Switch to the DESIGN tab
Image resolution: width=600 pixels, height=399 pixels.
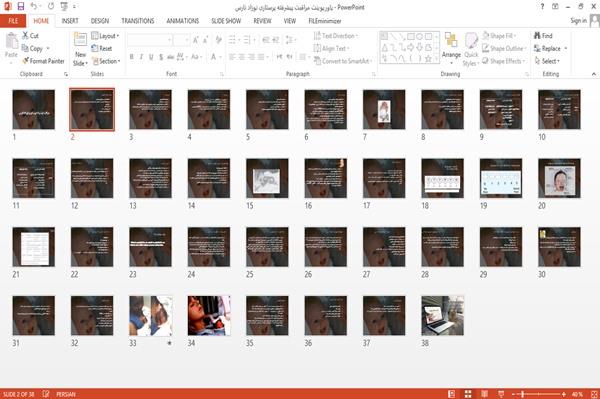click(99, 21)
